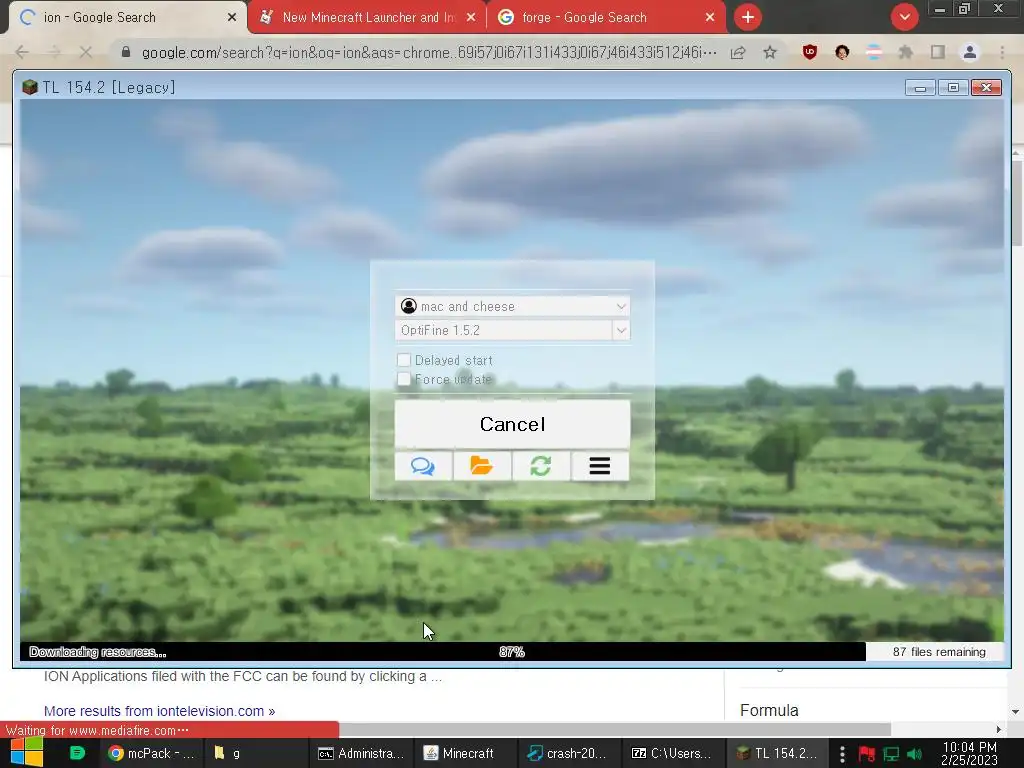Open the Chrome three-dot menu
Screen dimensions: 1024x768
point(1002,52)
